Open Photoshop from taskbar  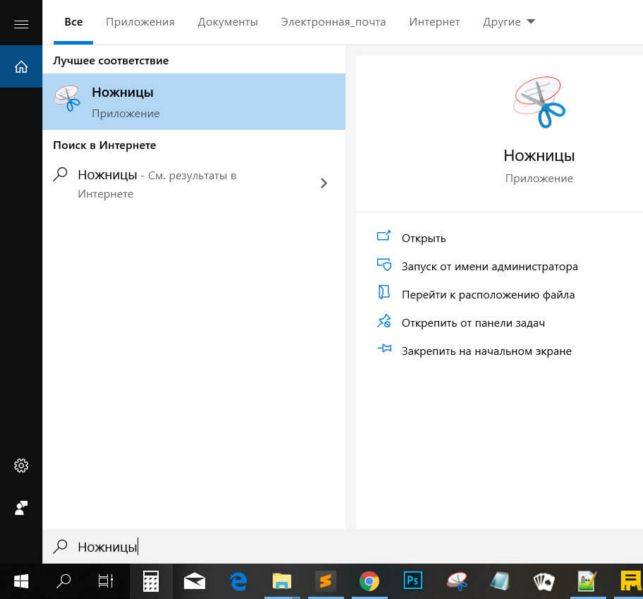413,581
